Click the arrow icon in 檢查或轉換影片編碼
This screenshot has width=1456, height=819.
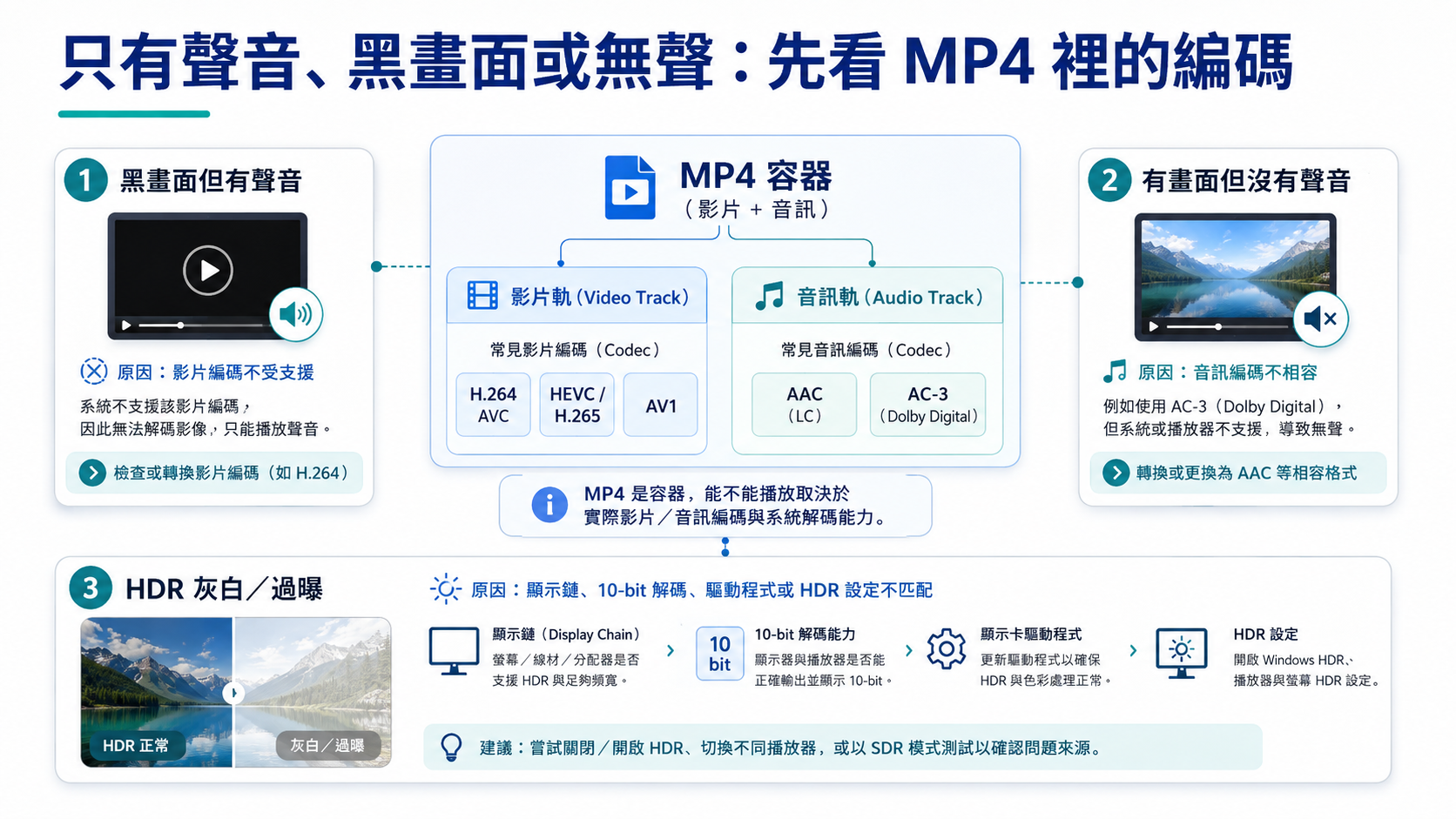[x=92, y=473]
